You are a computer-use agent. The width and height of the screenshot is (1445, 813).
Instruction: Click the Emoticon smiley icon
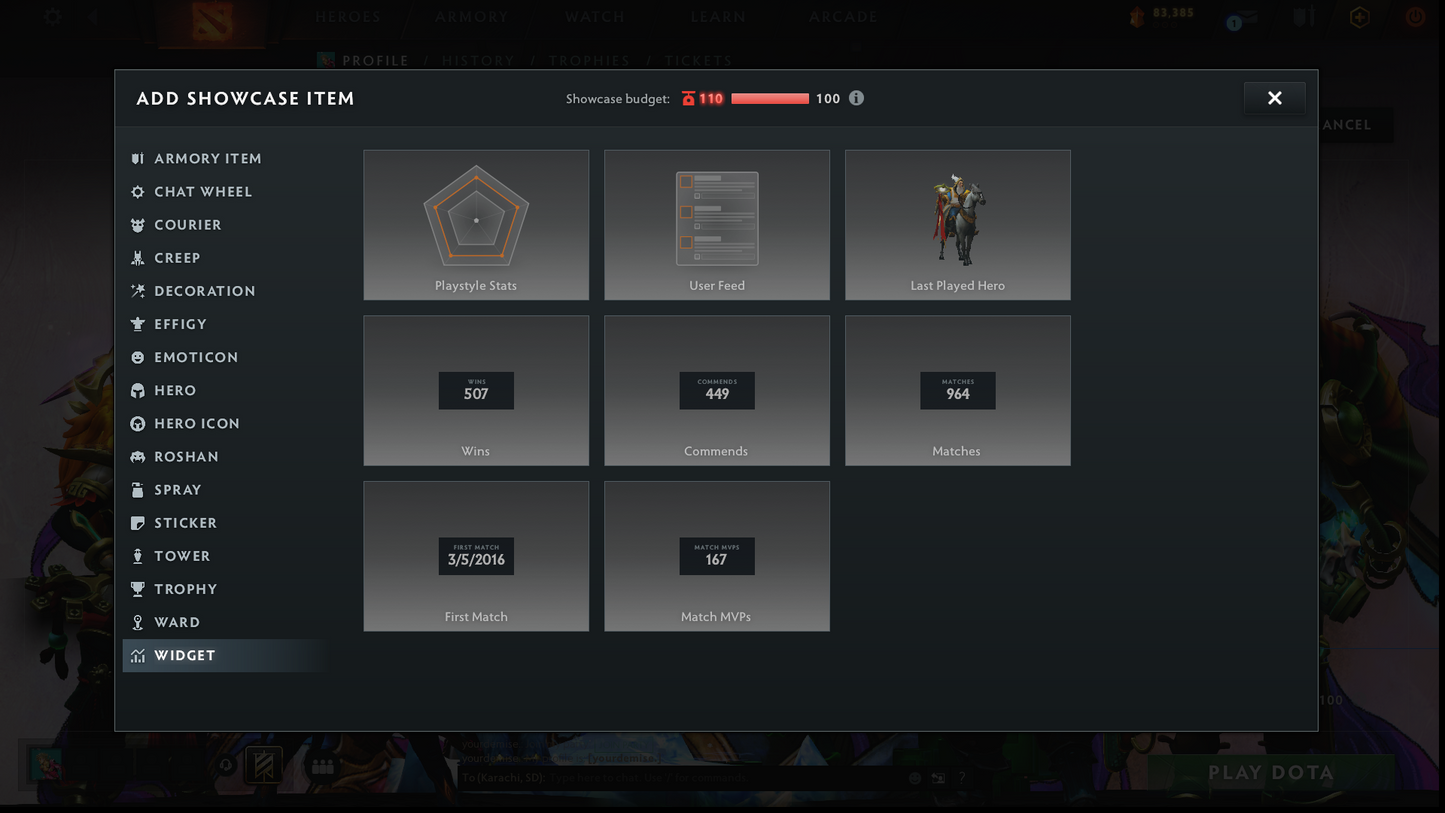tap(138, 357)
